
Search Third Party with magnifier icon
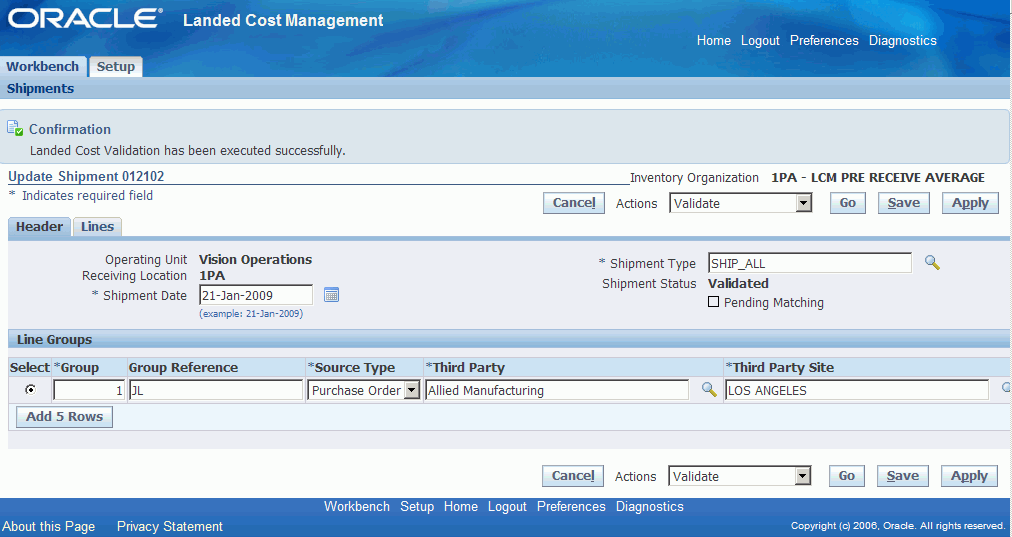(709, 390)
